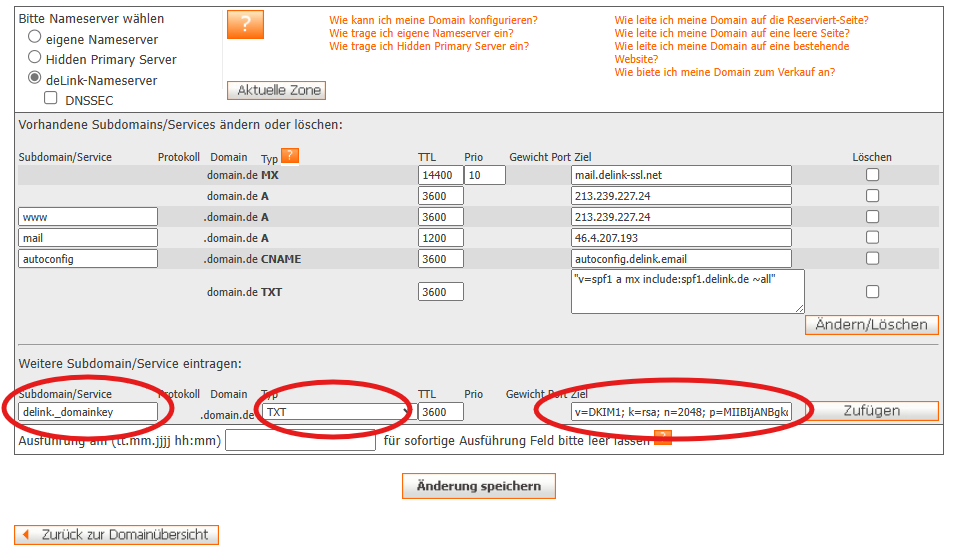
Task: Tick the delete checkbox for MX record
Action: (872, 175)
